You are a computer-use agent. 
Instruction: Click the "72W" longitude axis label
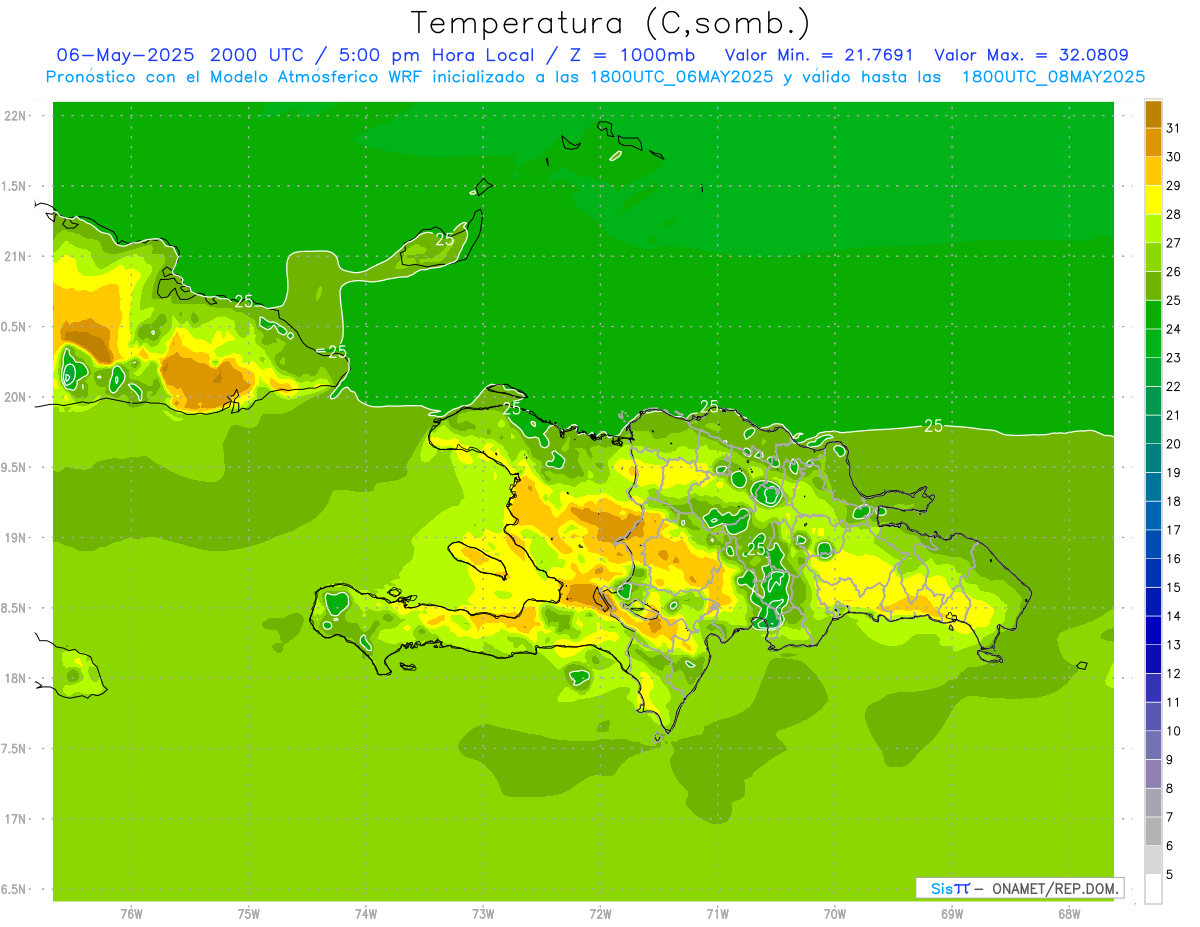click(x=600, y=914)
